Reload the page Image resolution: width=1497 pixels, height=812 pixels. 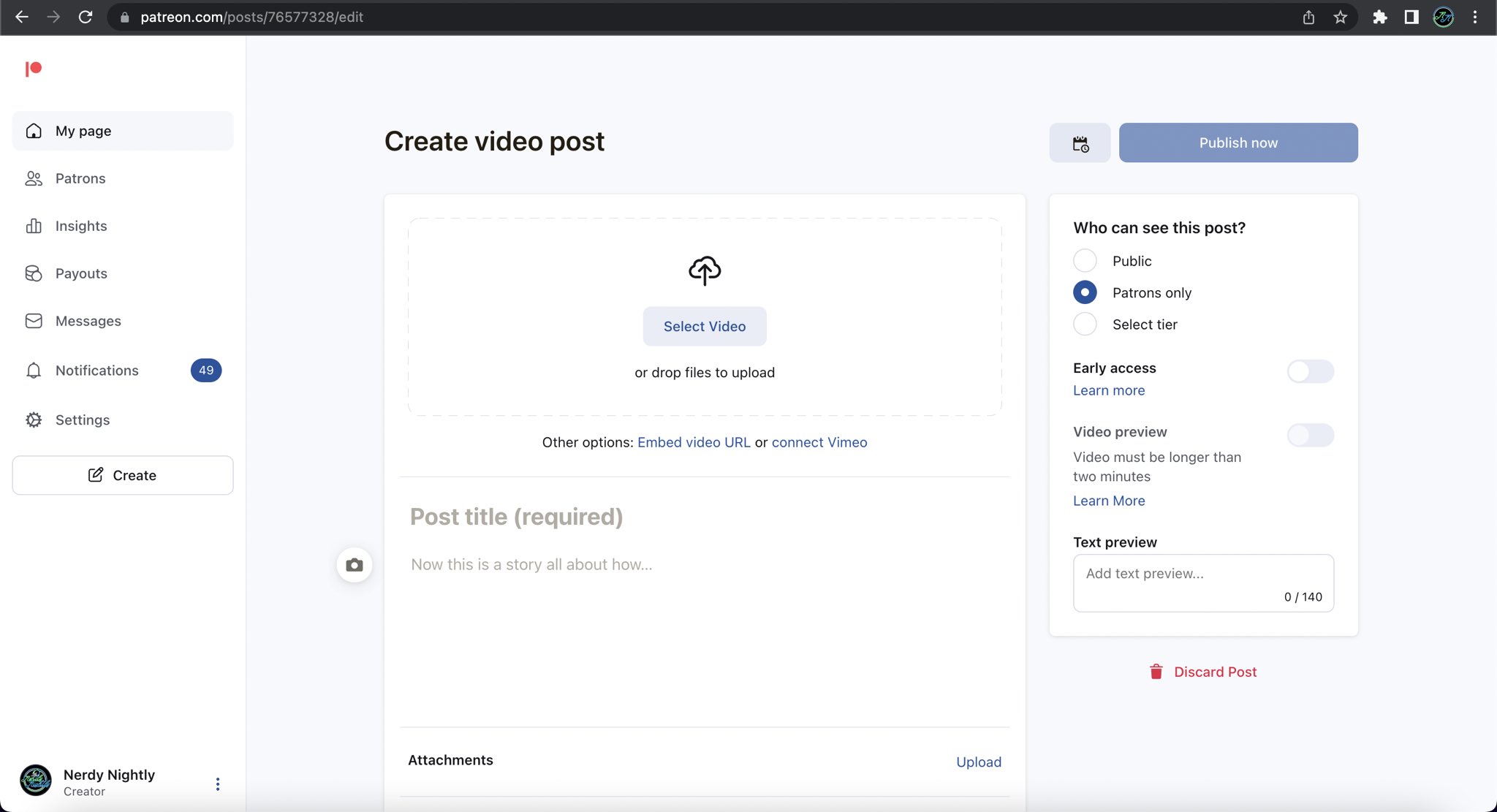click(x=86, y=17)
